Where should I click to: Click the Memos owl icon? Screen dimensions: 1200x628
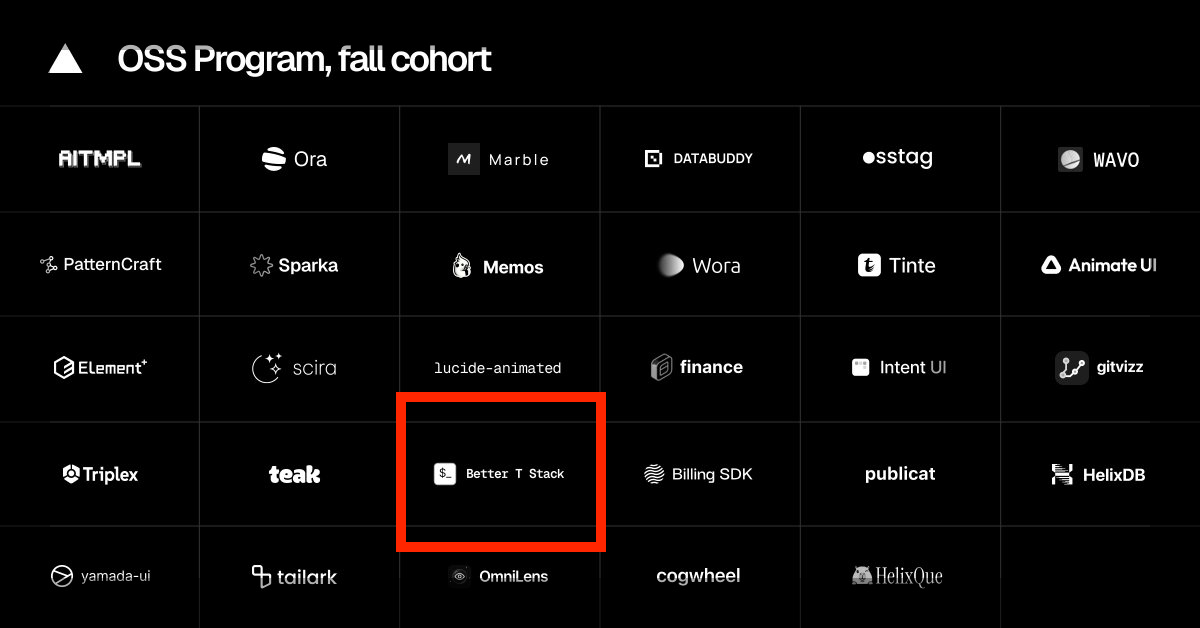(x=462, y=266)
